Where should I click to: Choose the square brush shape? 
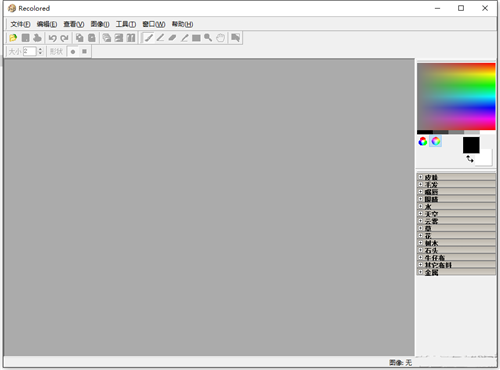pos(84,52)
